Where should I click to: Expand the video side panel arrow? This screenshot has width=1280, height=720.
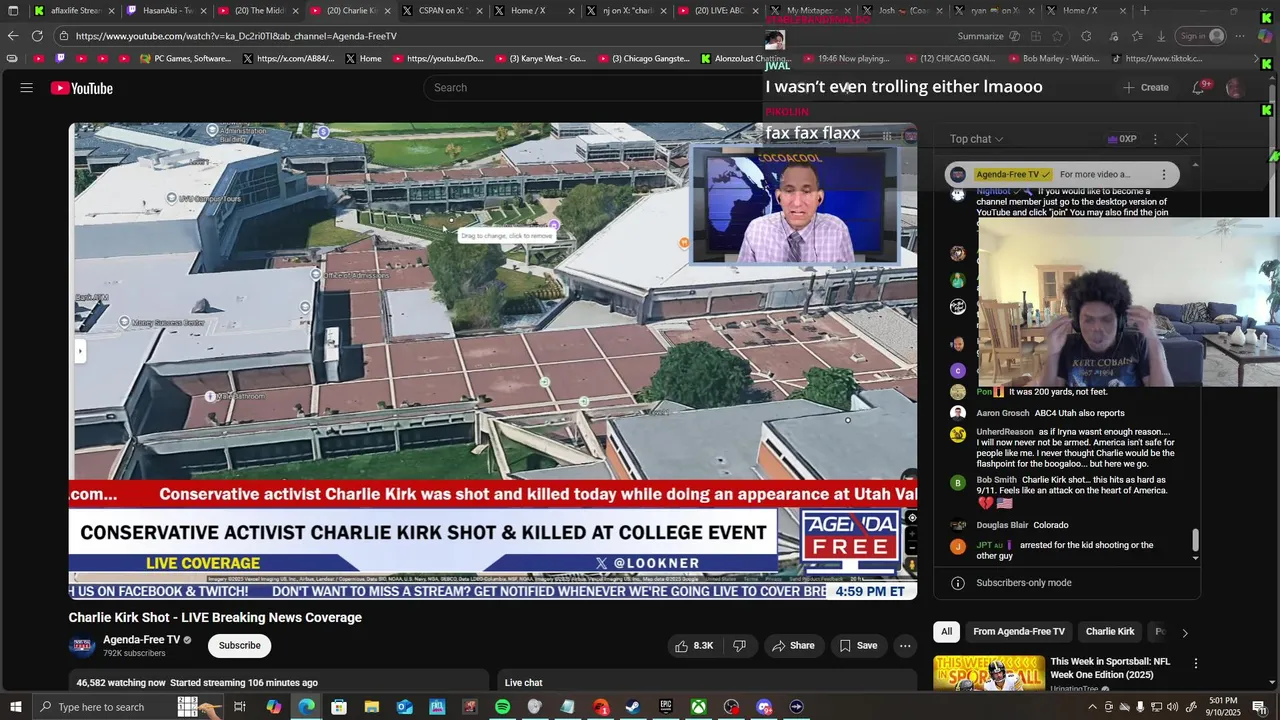point(80,351)
